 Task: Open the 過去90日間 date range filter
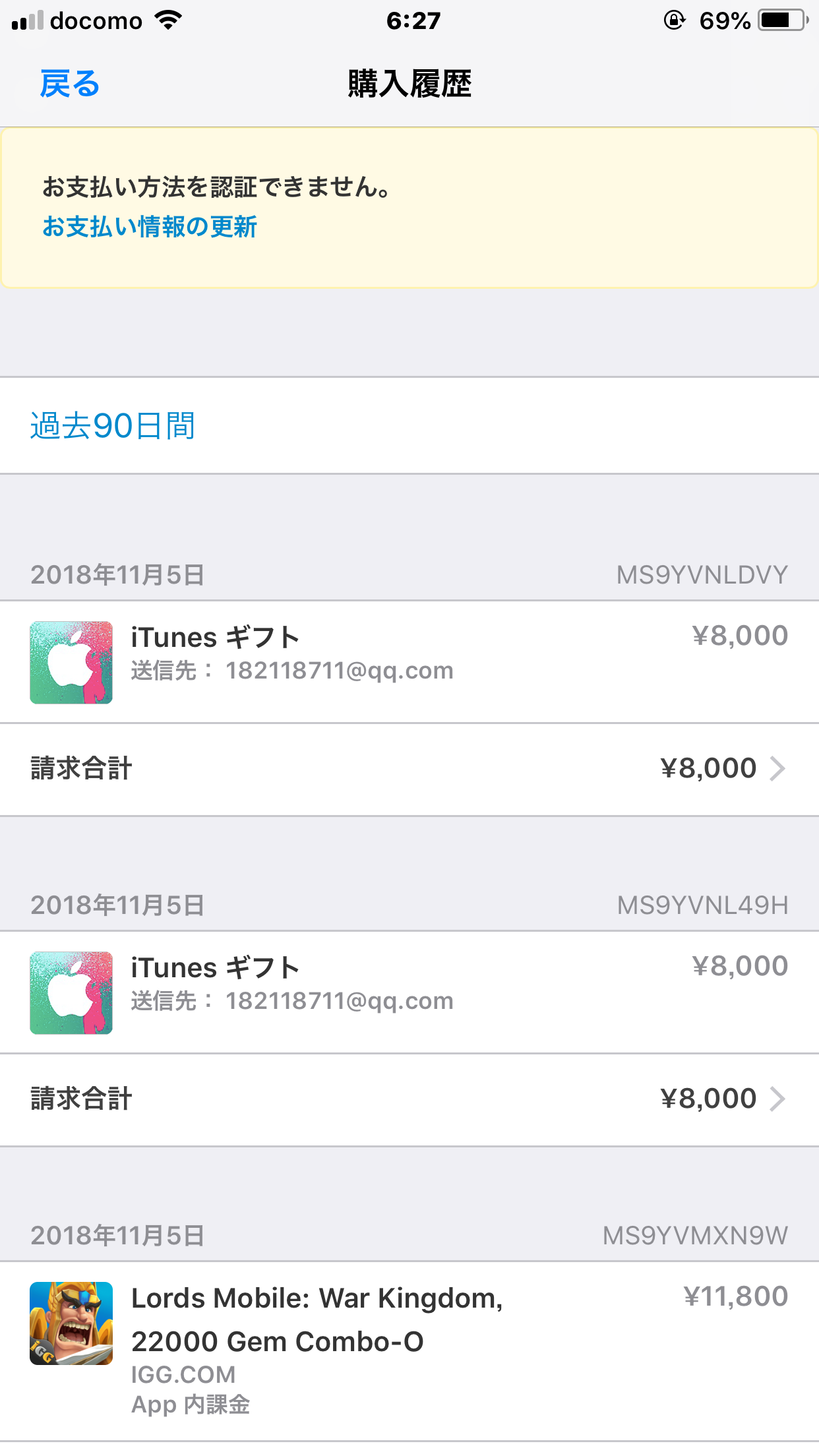tap(113, 426)
